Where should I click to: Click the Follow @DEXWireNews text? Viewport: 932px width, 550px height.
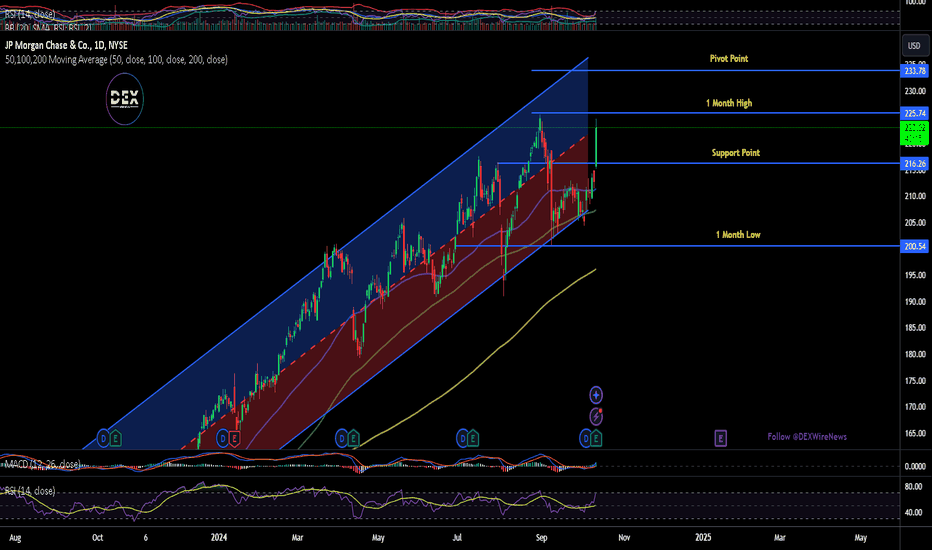coord(807,437)
